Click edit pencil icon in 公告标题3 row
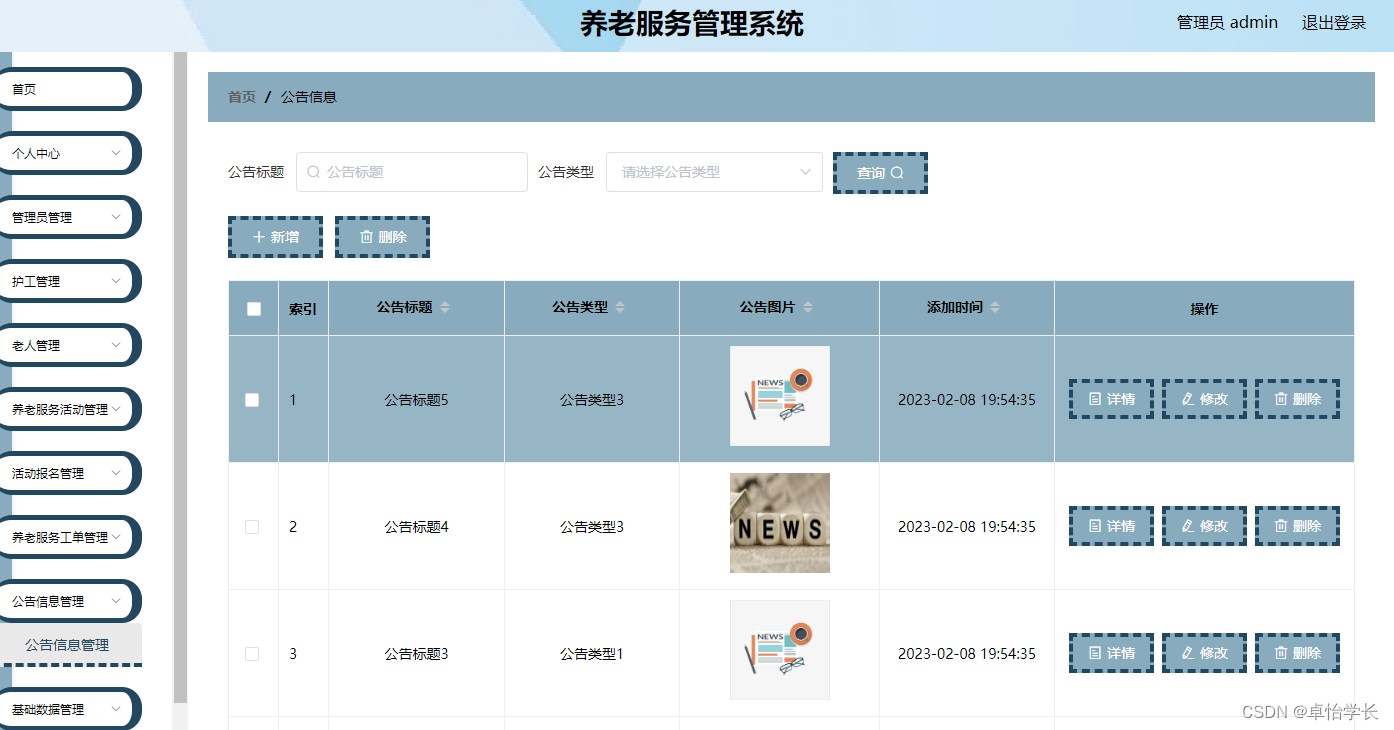The width and height of the screenshot is (1394, 730). click(1188, 653)
